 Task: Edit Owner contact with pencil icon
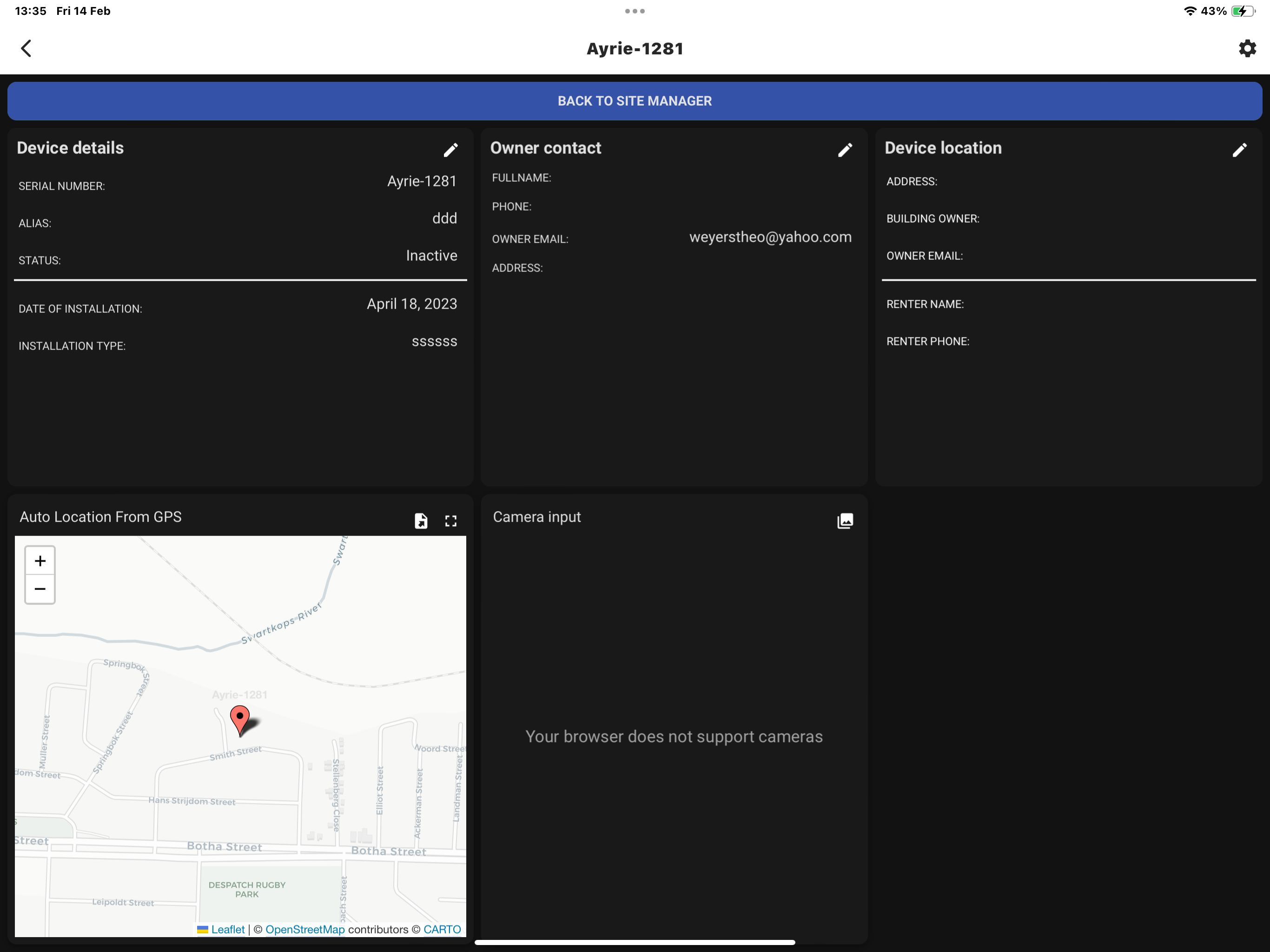(845, 150)
